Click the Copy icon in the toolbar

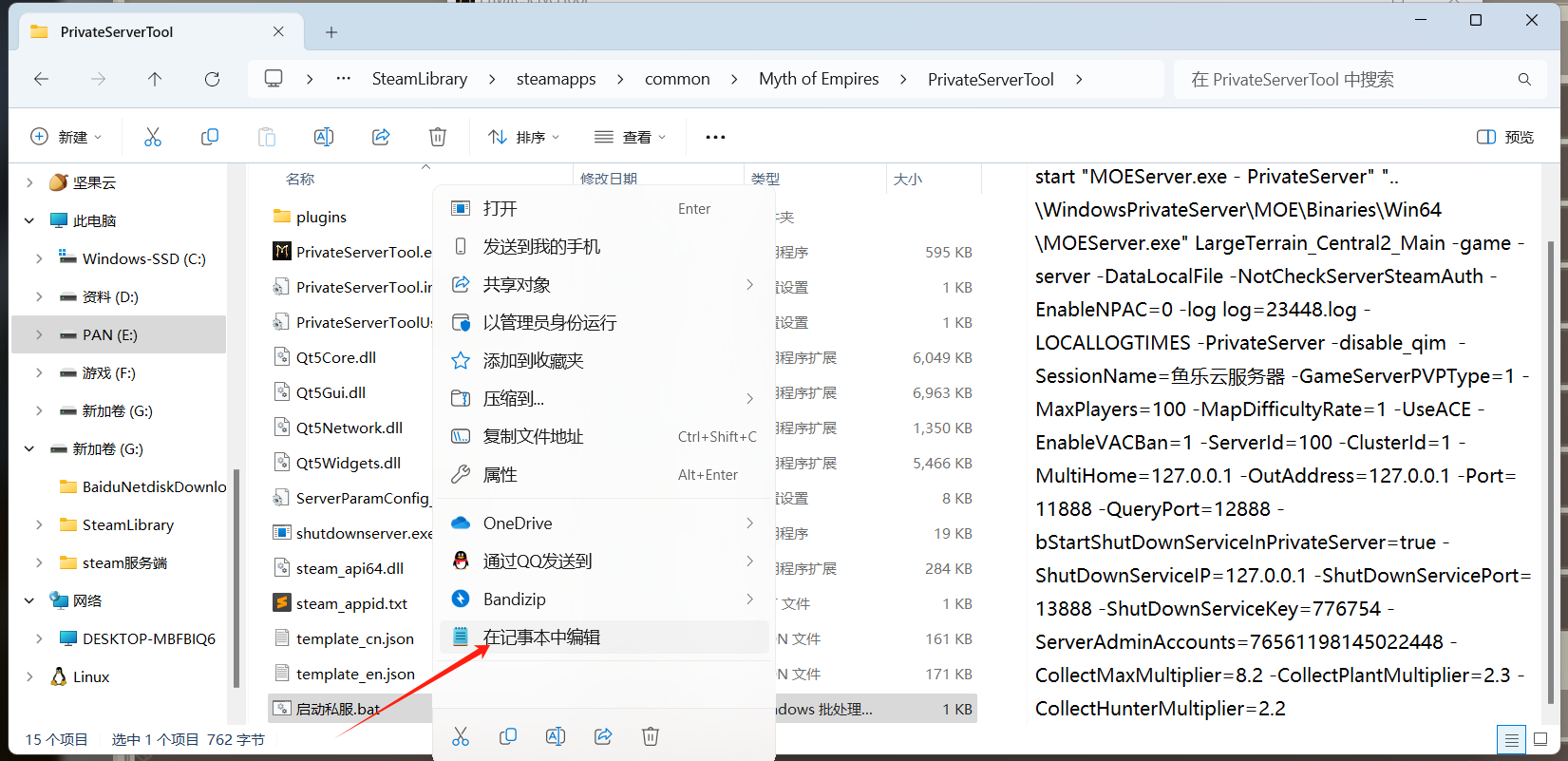click(210, 137)
